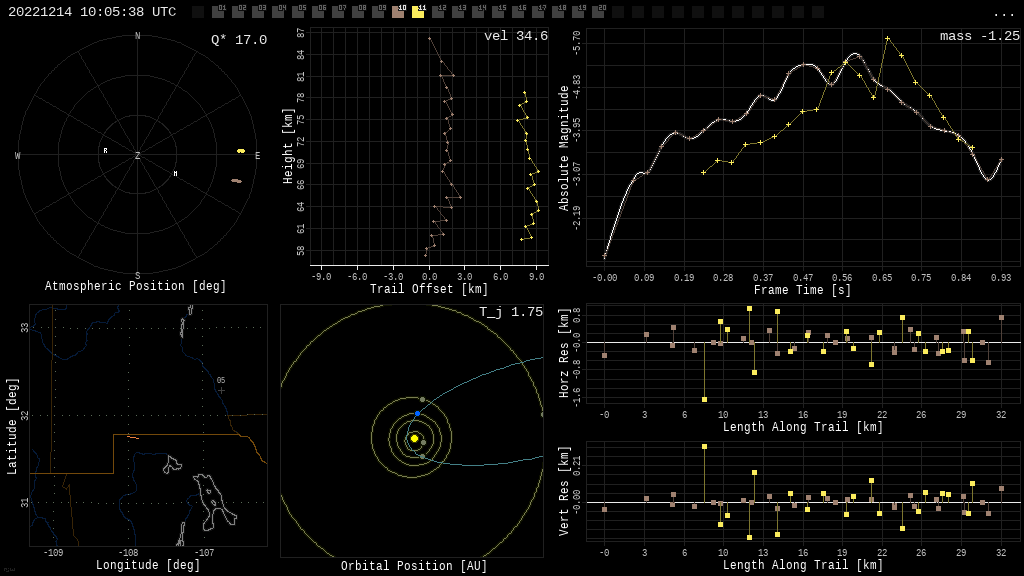Select station square labeled 06
The width and height of the screenshot is (1024, 576).
pyautogui.click(x=317, y=12)
